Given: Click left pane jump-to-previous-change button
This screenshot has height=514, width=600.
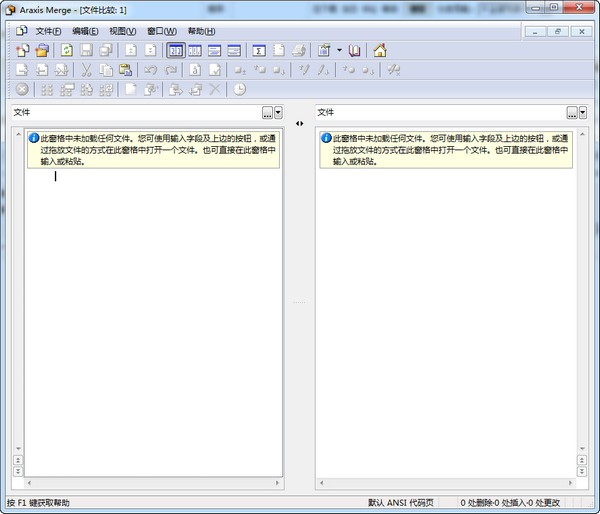Looking at the screenshot, I should pos(18,460).
